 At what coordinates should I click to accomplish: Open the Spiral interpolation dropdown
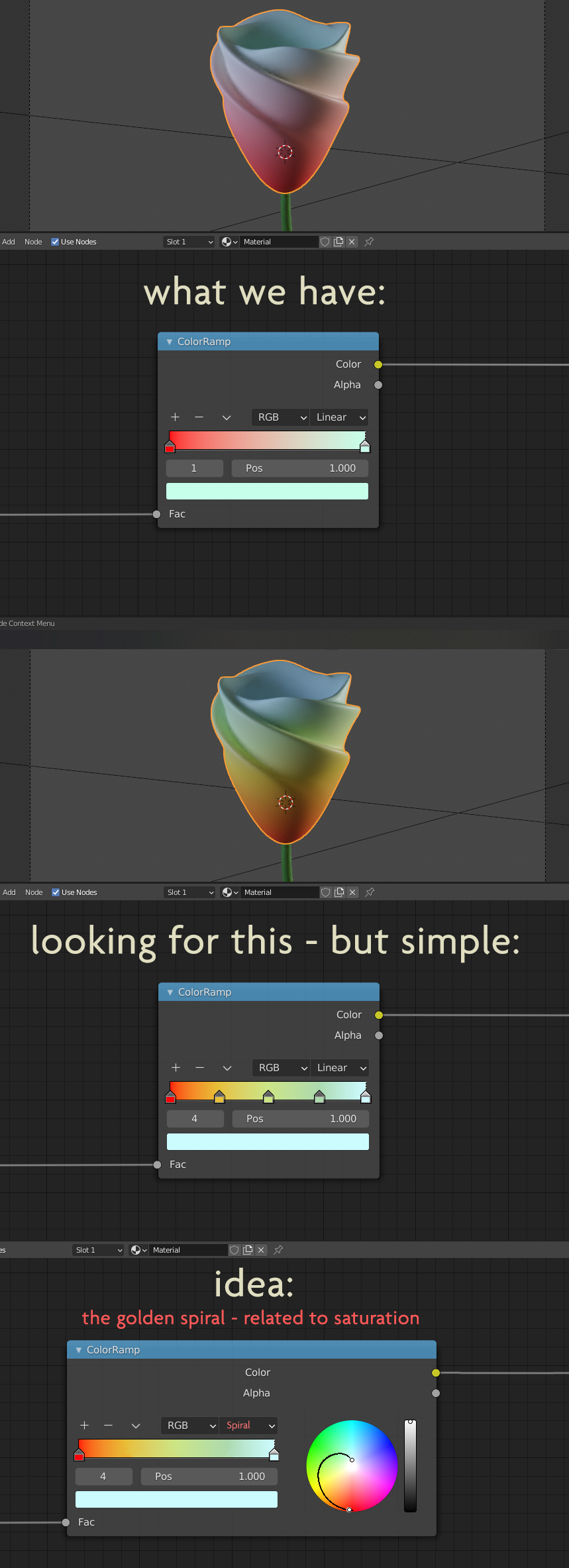(248, 1426)
